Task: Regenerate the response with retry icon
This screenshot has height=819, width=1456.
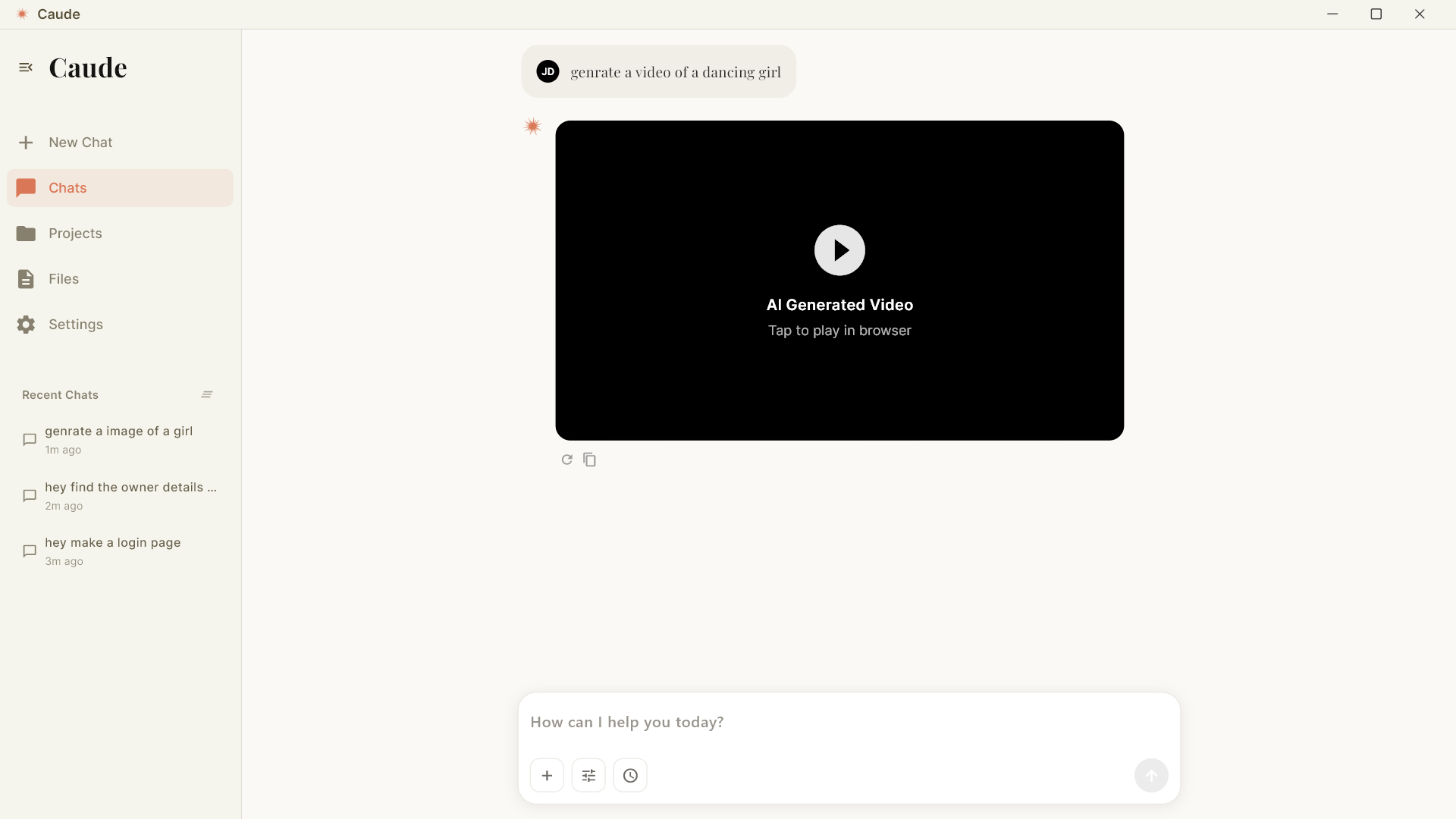Action: (566, 460)
